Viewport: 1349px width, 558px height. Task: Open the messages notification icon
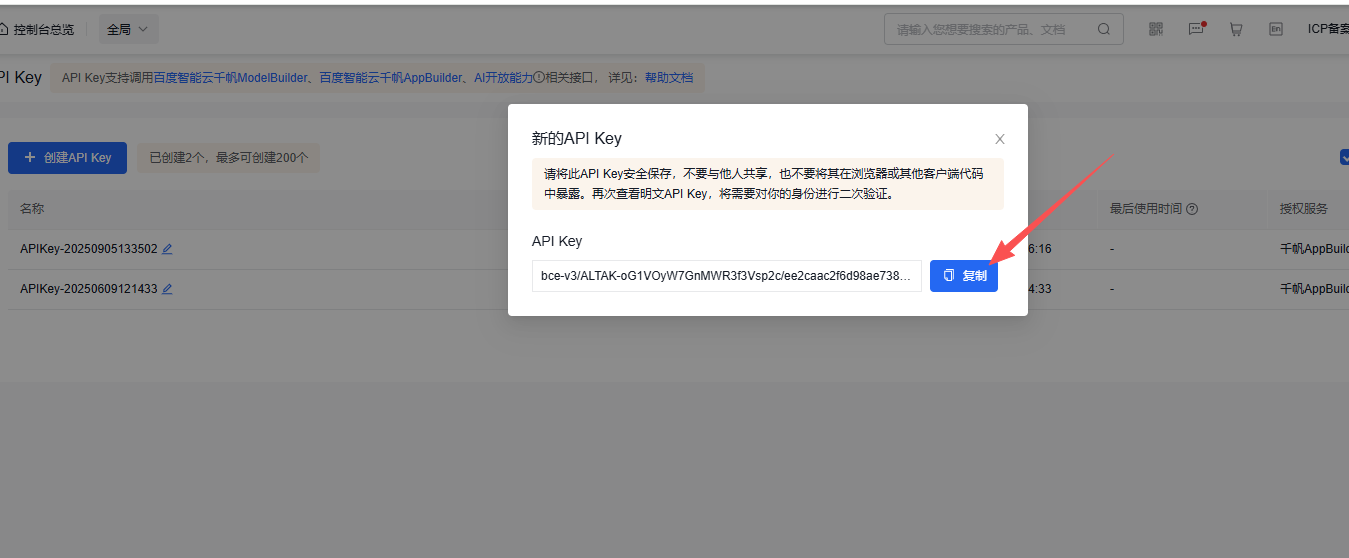pyautogui.click(x=1196, y=29)
